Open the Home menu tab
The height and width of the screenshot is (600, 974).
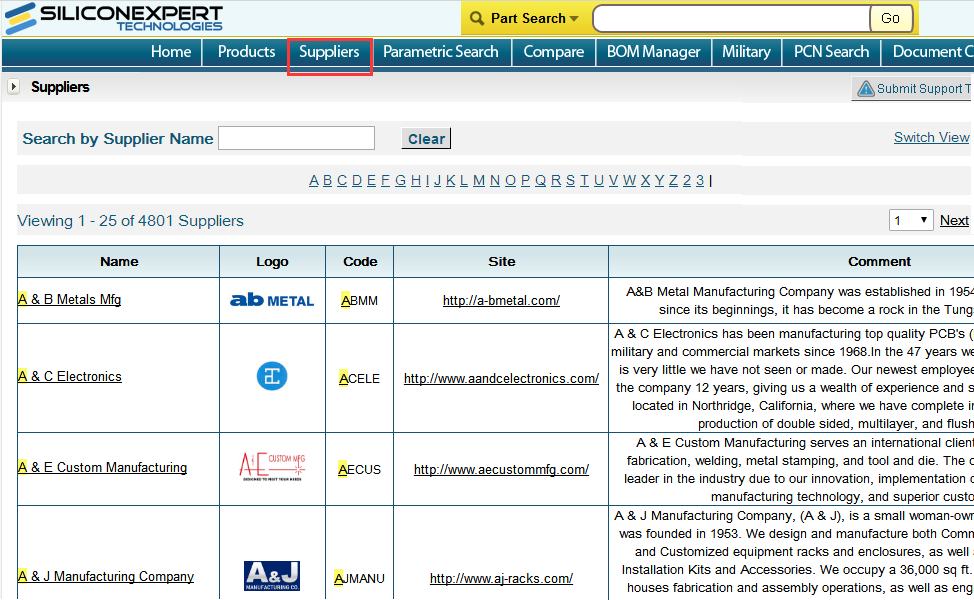[x=171, y=52]
